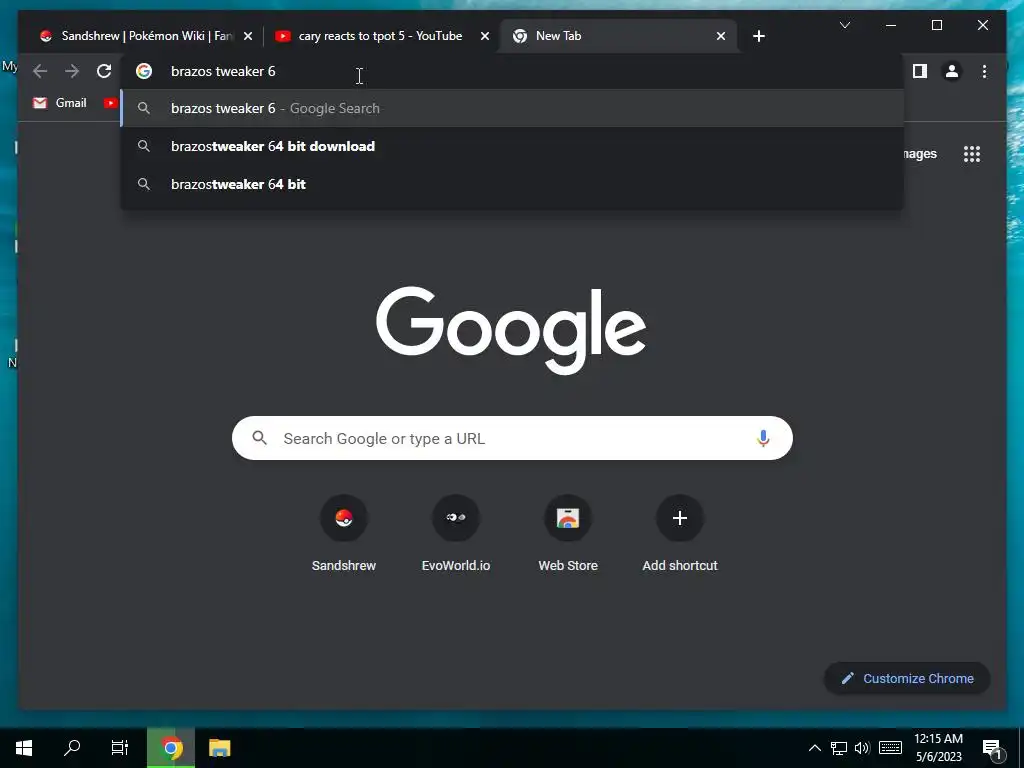Click the Search Google or type a URL box

(512, 438)
